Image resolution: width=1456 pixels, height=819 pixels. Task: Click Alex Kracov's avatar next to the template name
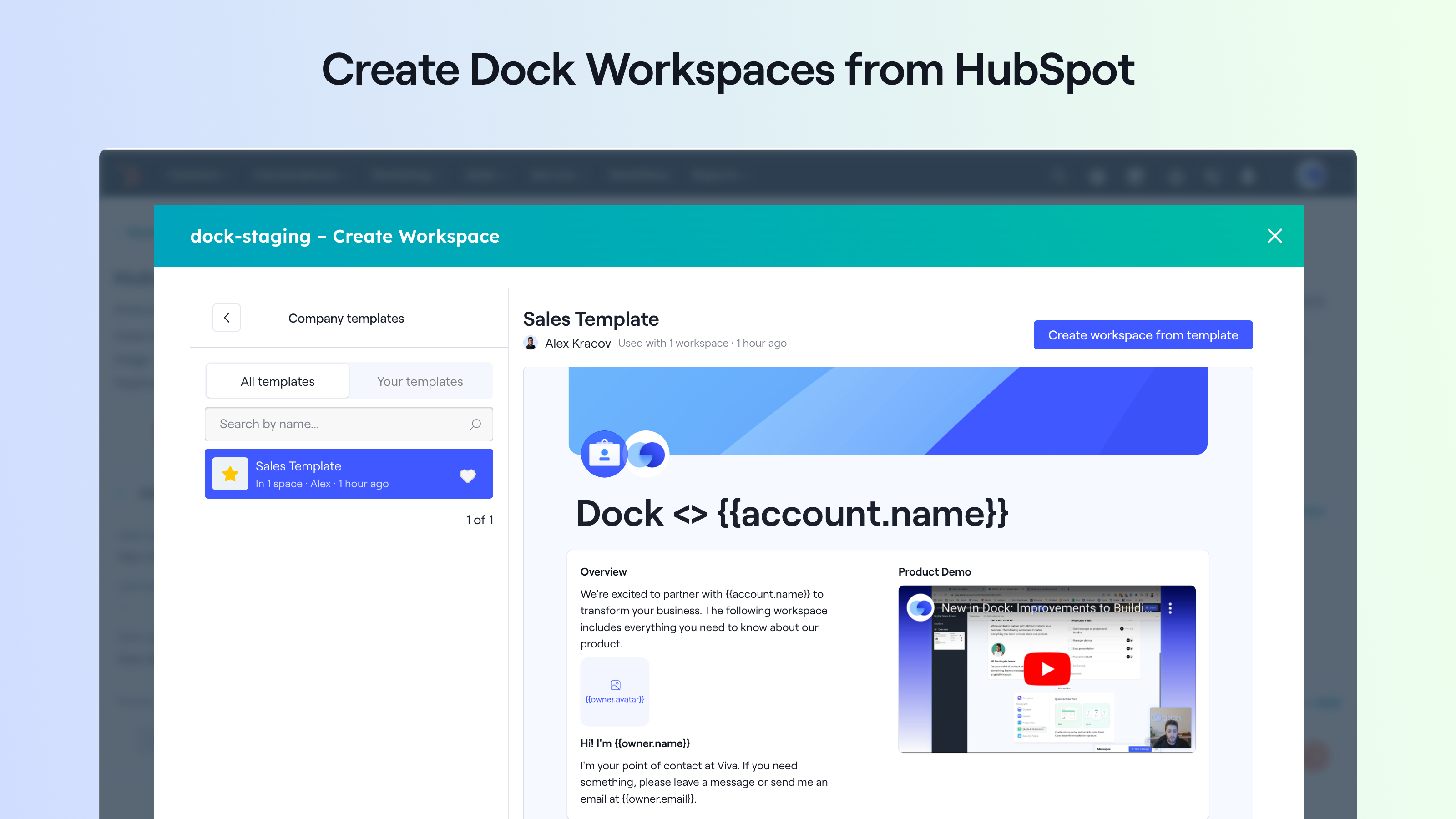pos(531,343)
